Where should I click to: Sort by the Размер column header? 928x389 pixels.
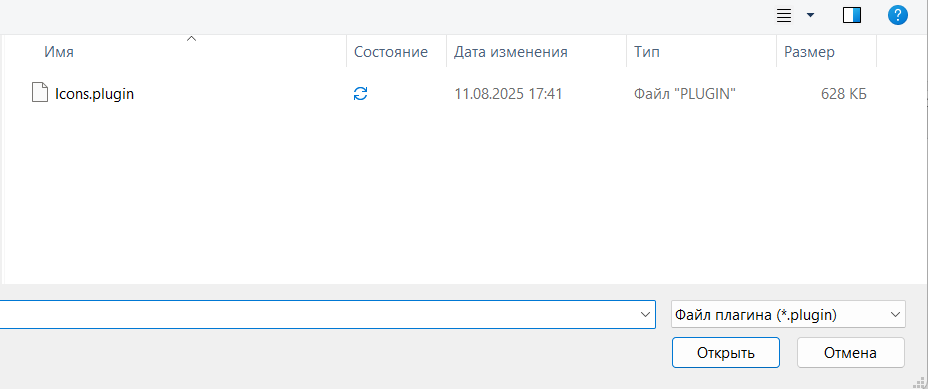pyautogui.click(x=809, y=52)
